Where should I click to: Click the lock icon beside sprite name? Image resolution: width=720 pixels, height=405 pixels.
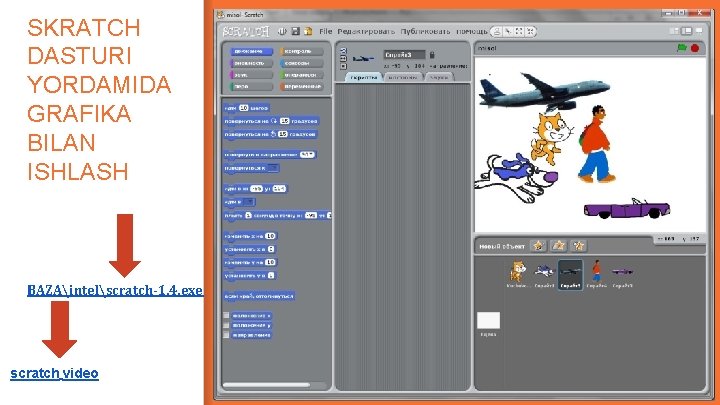coord(432,55)
